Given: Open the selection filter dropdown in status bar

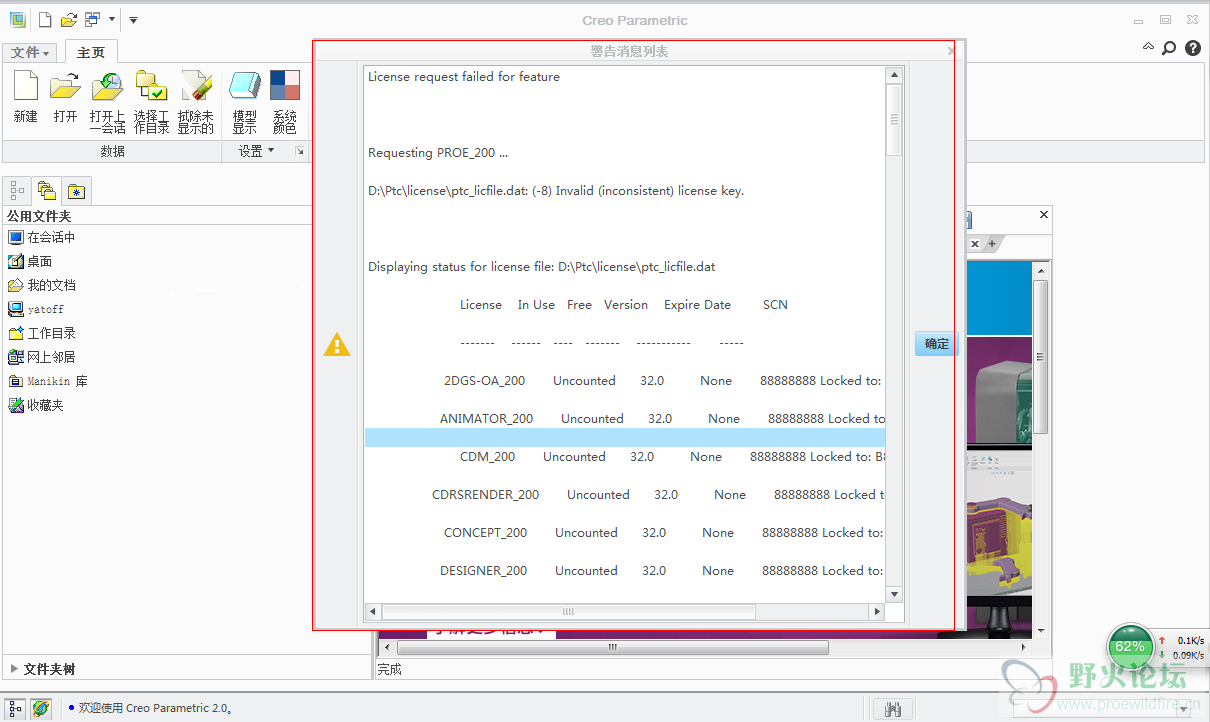Looking at the screenshot, I should 1186,708.
